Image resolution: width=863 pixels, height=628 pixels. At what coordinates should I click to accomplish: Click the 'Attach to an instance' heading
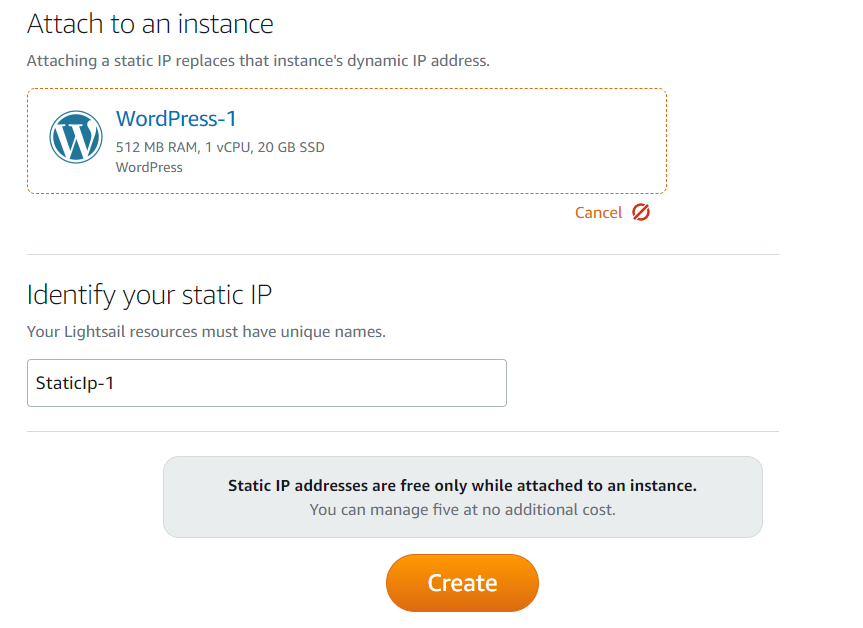(150, 24)
